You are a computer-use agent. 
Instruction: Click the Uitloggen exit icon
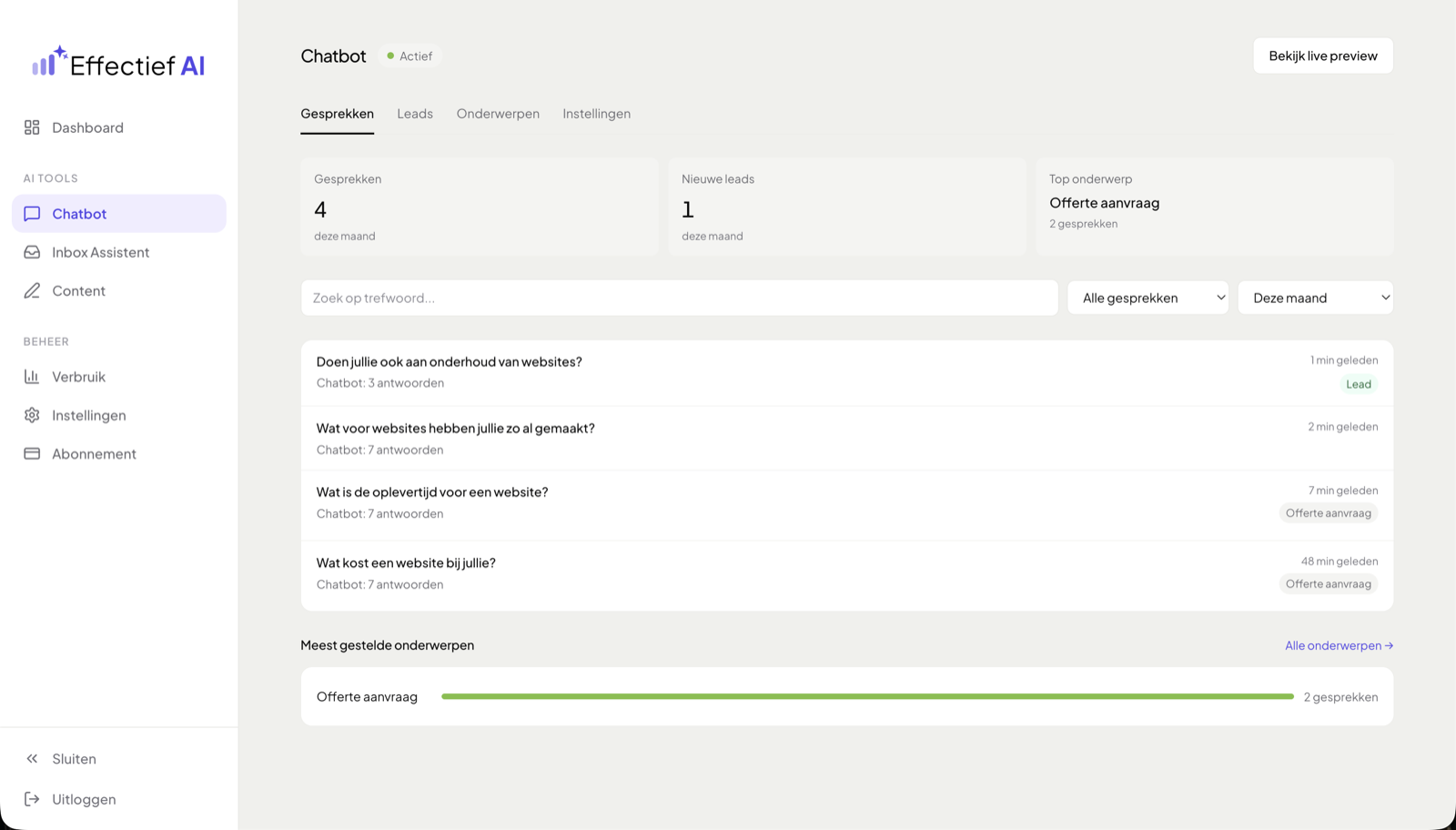coord(32,799)
